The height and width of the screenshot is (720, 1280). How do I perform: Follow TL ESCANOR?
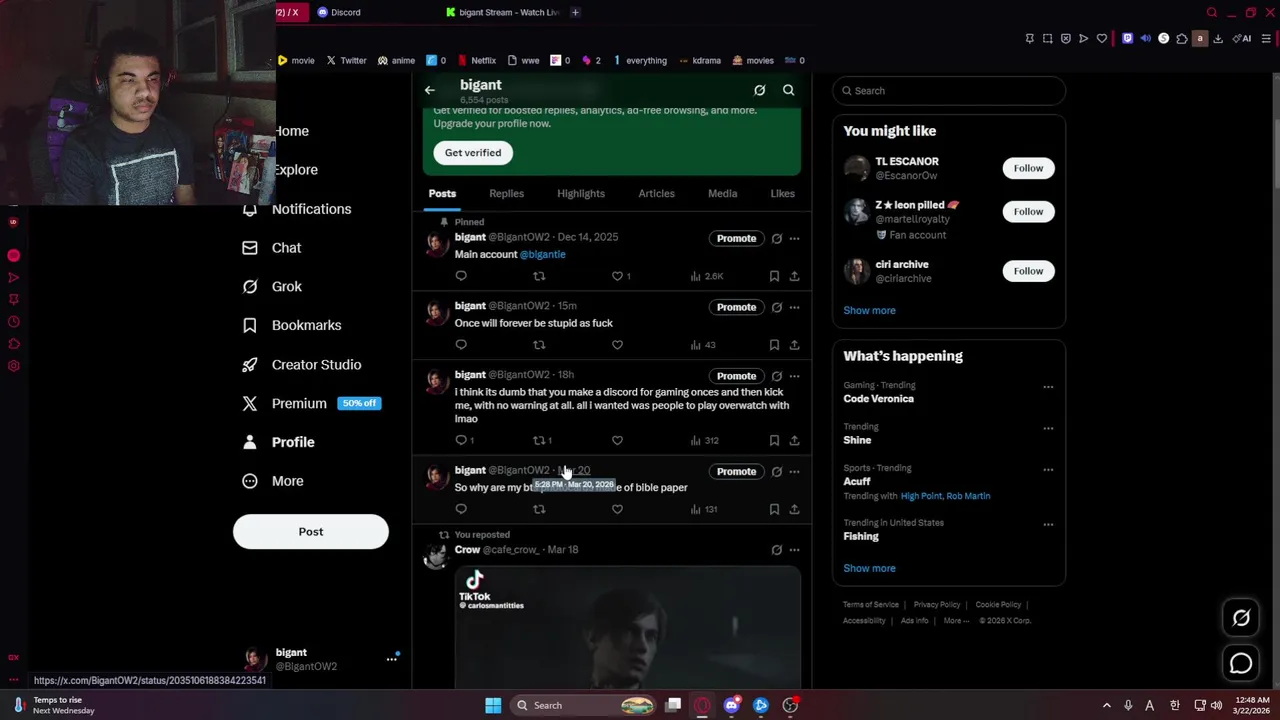pos(1028,168)
